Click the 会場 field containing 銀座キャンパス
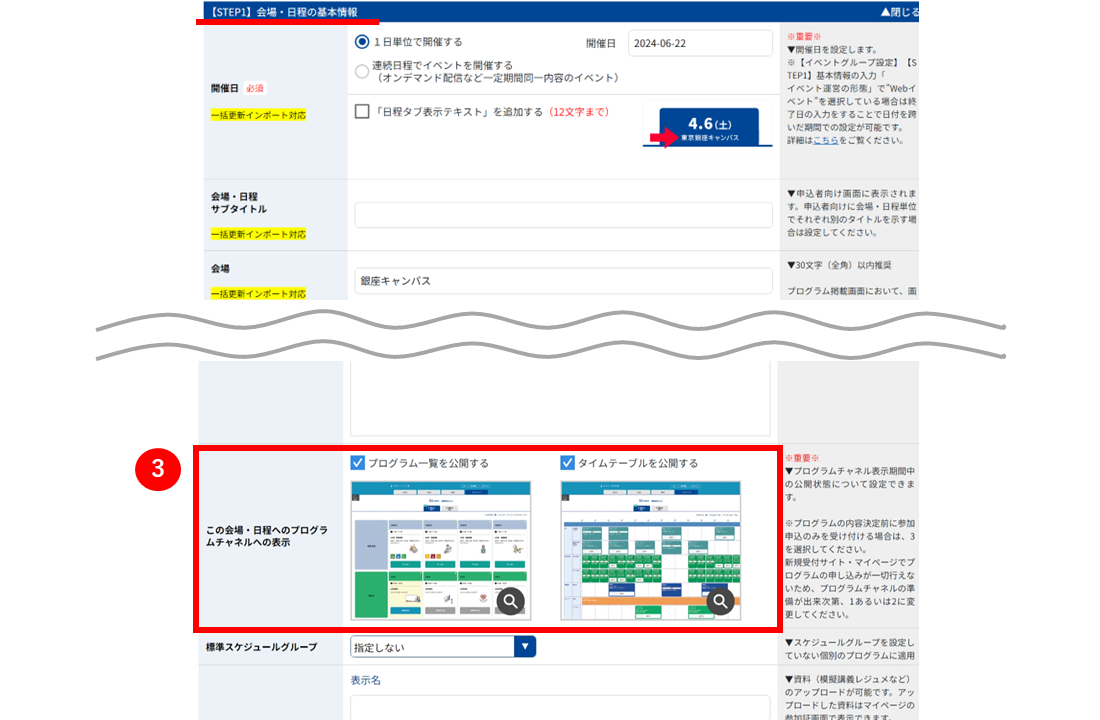The width and height of the screenshot is (1100, 720). coord(563,281)
